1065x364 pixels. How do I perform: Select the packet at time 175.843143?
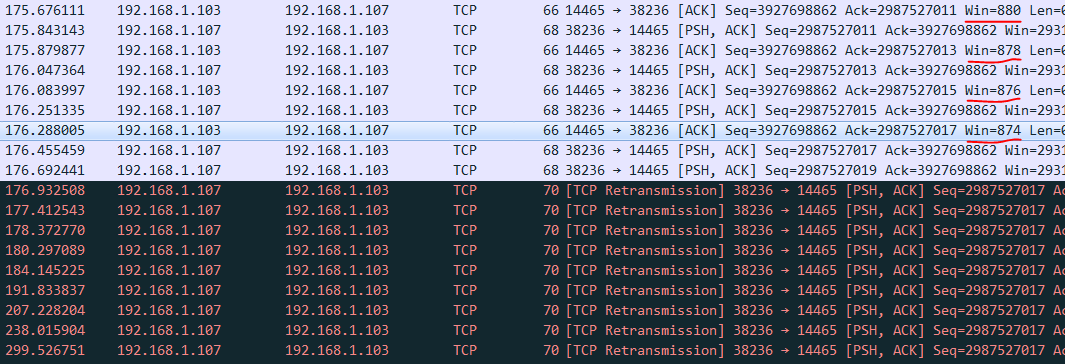(532, 31)
